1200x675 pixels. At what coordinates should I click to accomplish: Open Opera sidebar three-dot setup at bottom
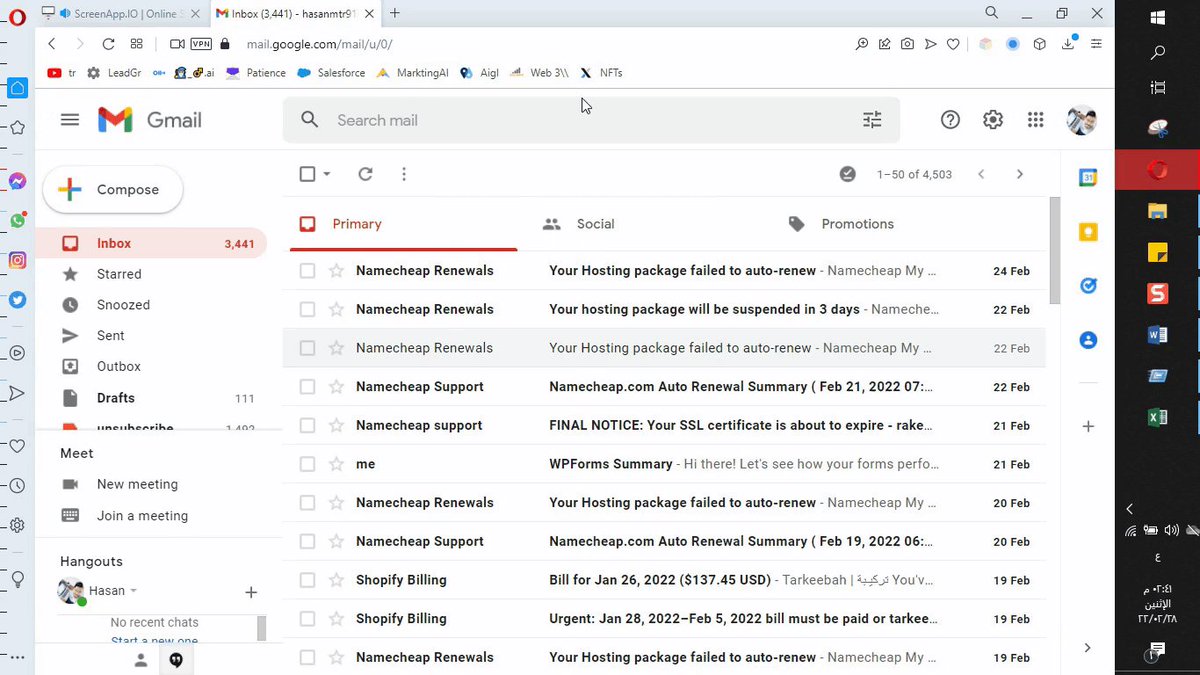click(x=17, y=657)
